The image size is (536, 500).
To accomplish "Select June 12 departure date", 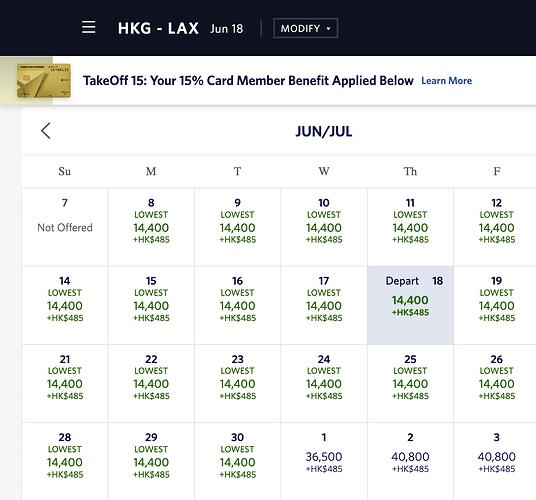I will (496, 227).
